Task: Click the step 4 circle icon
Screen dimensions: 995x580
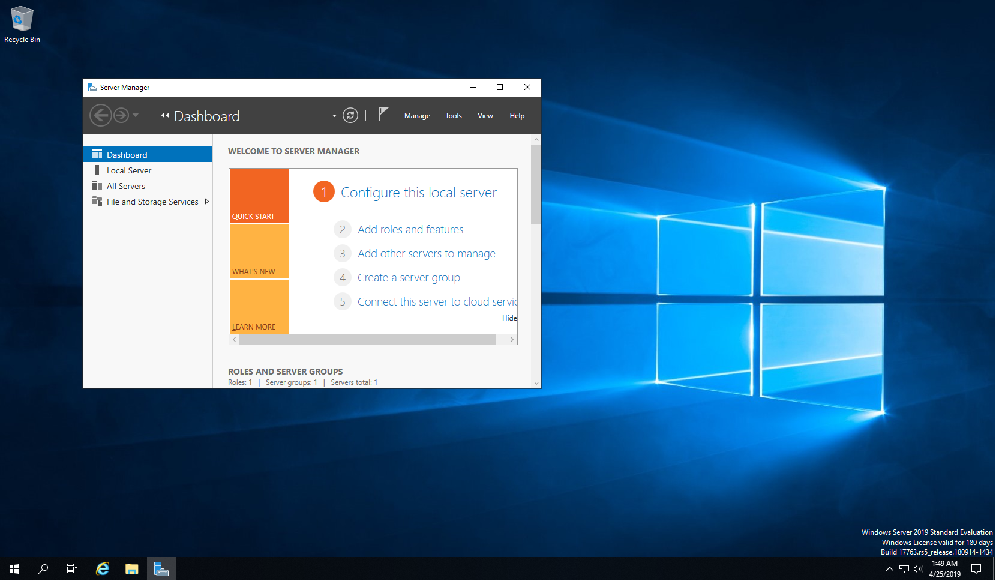Action: tap(343, 277)
